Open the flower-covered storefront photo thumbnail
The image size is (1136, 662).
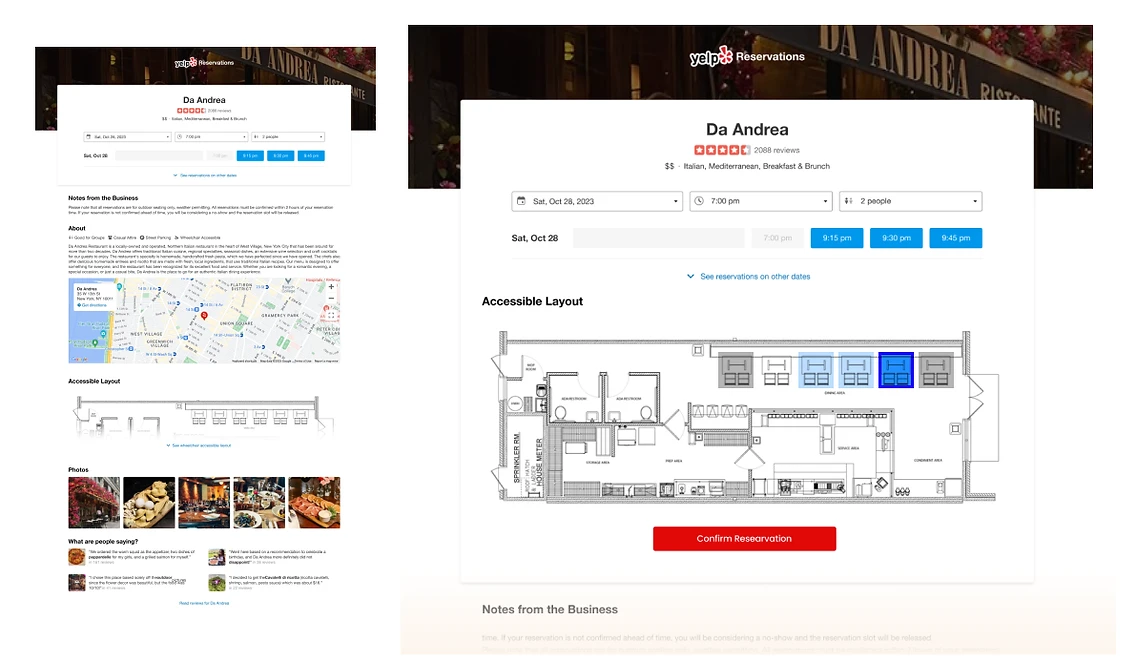(94, 502)
